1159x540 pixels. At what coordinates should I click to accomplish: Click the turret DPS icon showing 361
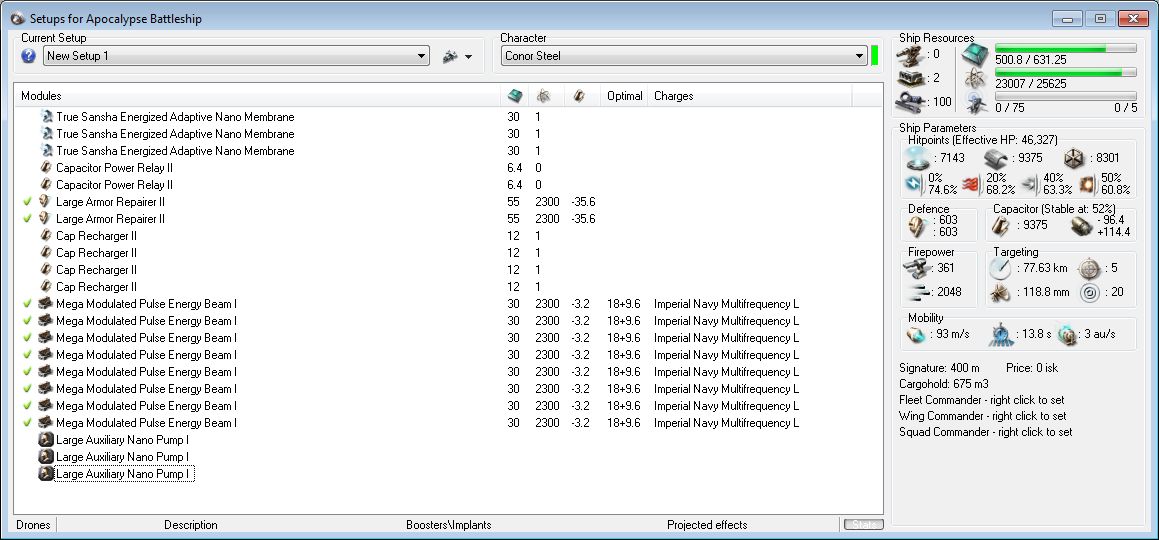click(917, 268)
